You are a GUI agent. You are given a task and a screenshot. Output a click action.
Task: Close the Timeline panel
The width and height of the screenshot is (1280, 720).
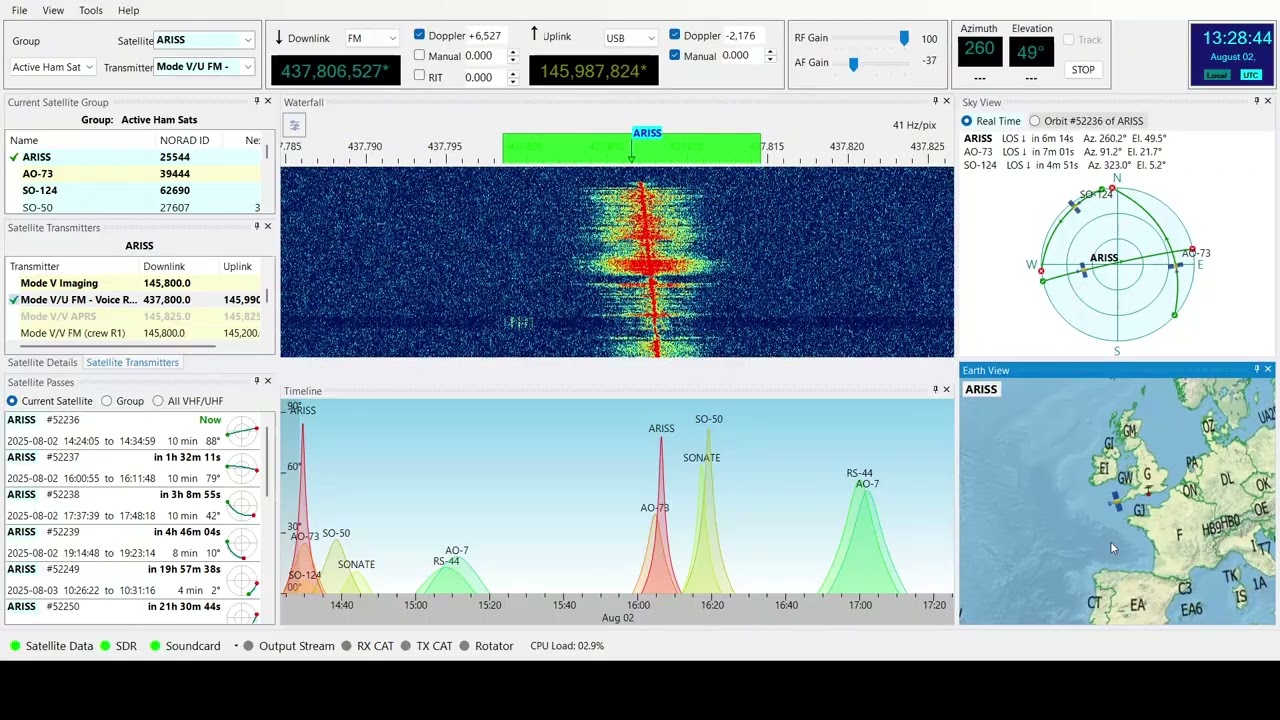[x=947, y=390]
